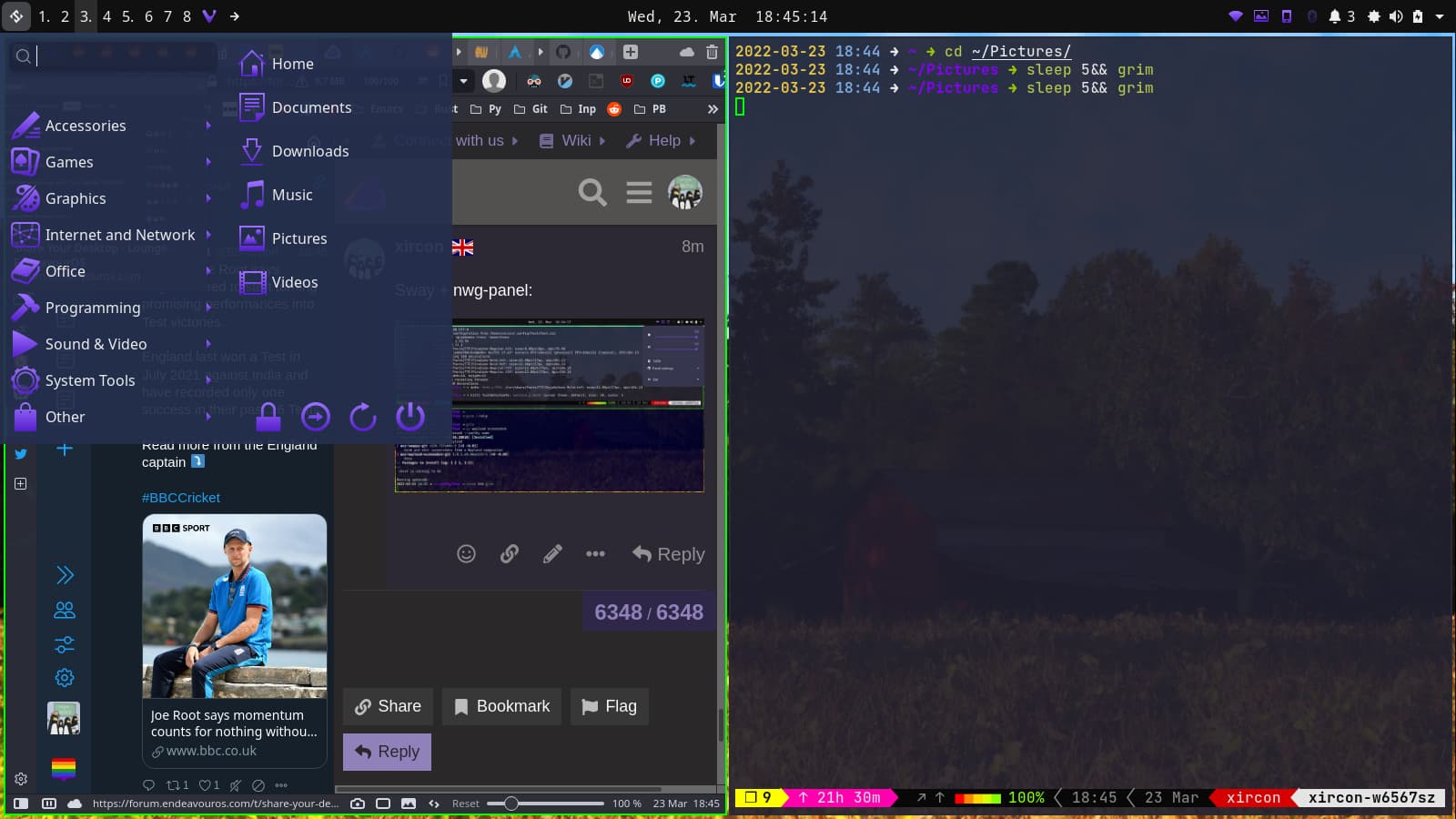Copy post link with the chain icon
This screenshot has height=819, width=1456.
pos(510,553)
